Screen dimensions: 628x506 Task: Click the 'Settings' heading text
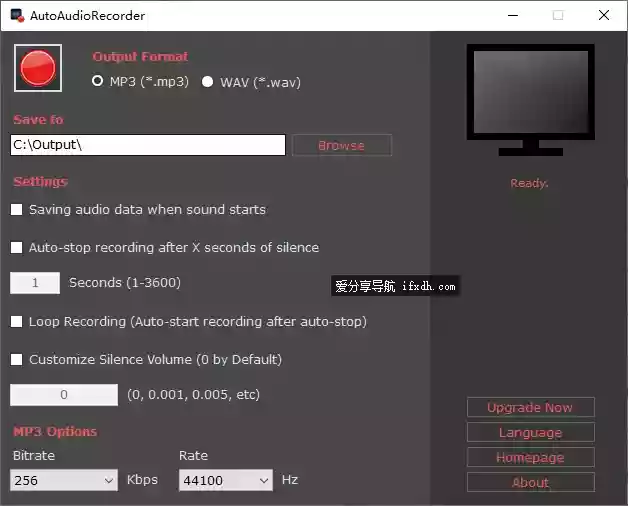pos(40,181)
